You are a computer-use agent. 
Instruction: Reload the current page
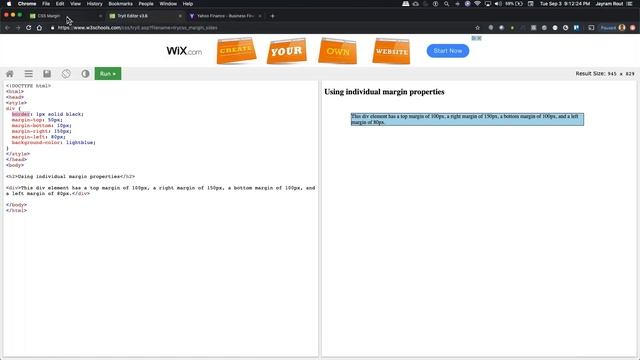29,28
